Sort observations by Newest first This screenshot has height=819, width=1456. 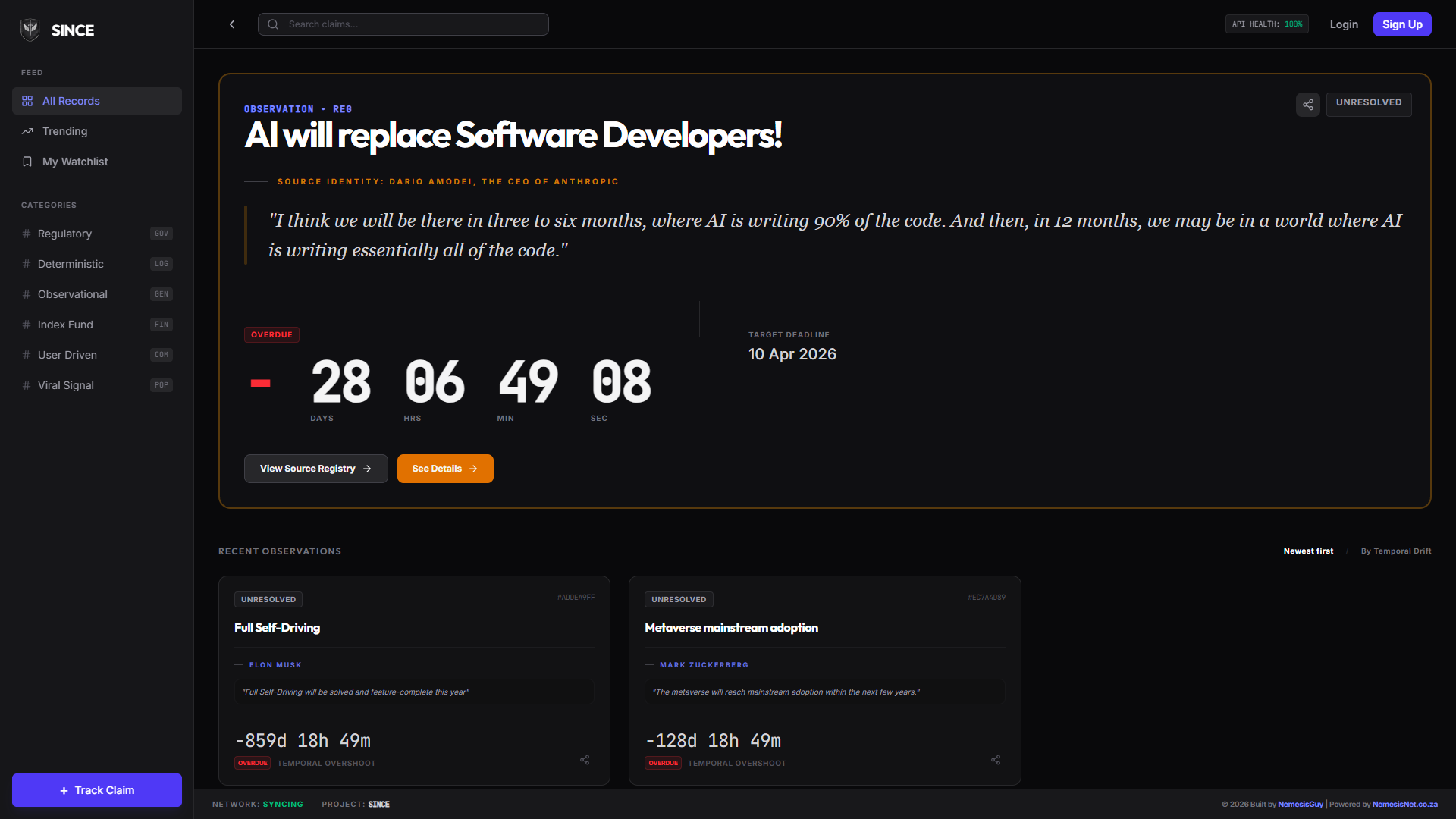point(1308,551)
